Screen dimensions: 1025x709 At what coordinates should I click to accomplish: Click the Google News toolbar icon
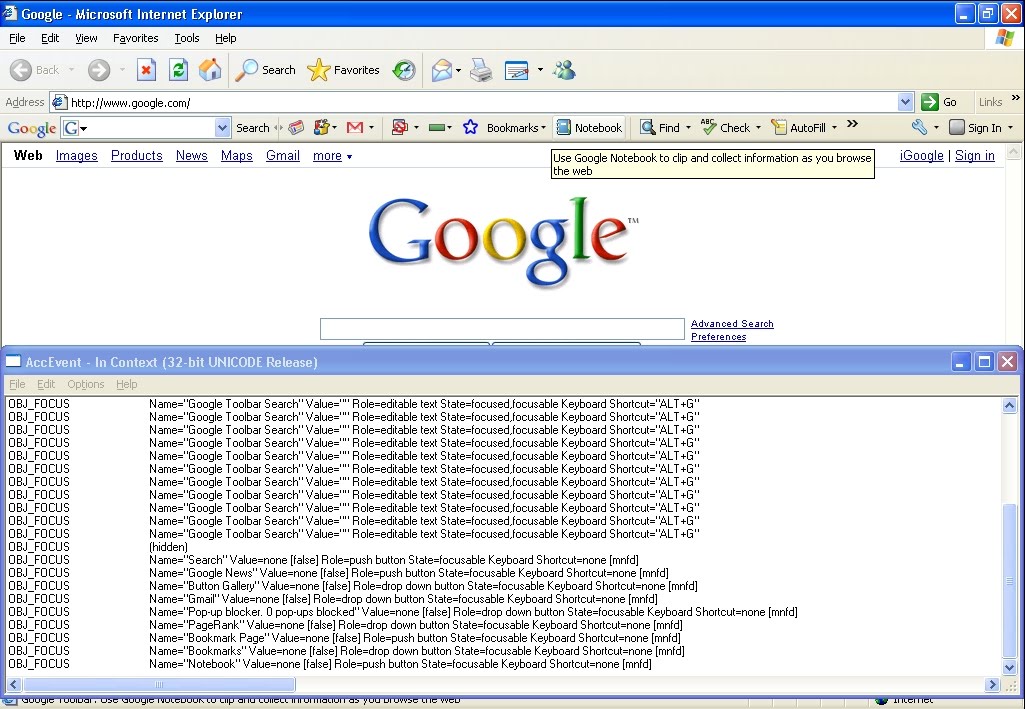296,127
